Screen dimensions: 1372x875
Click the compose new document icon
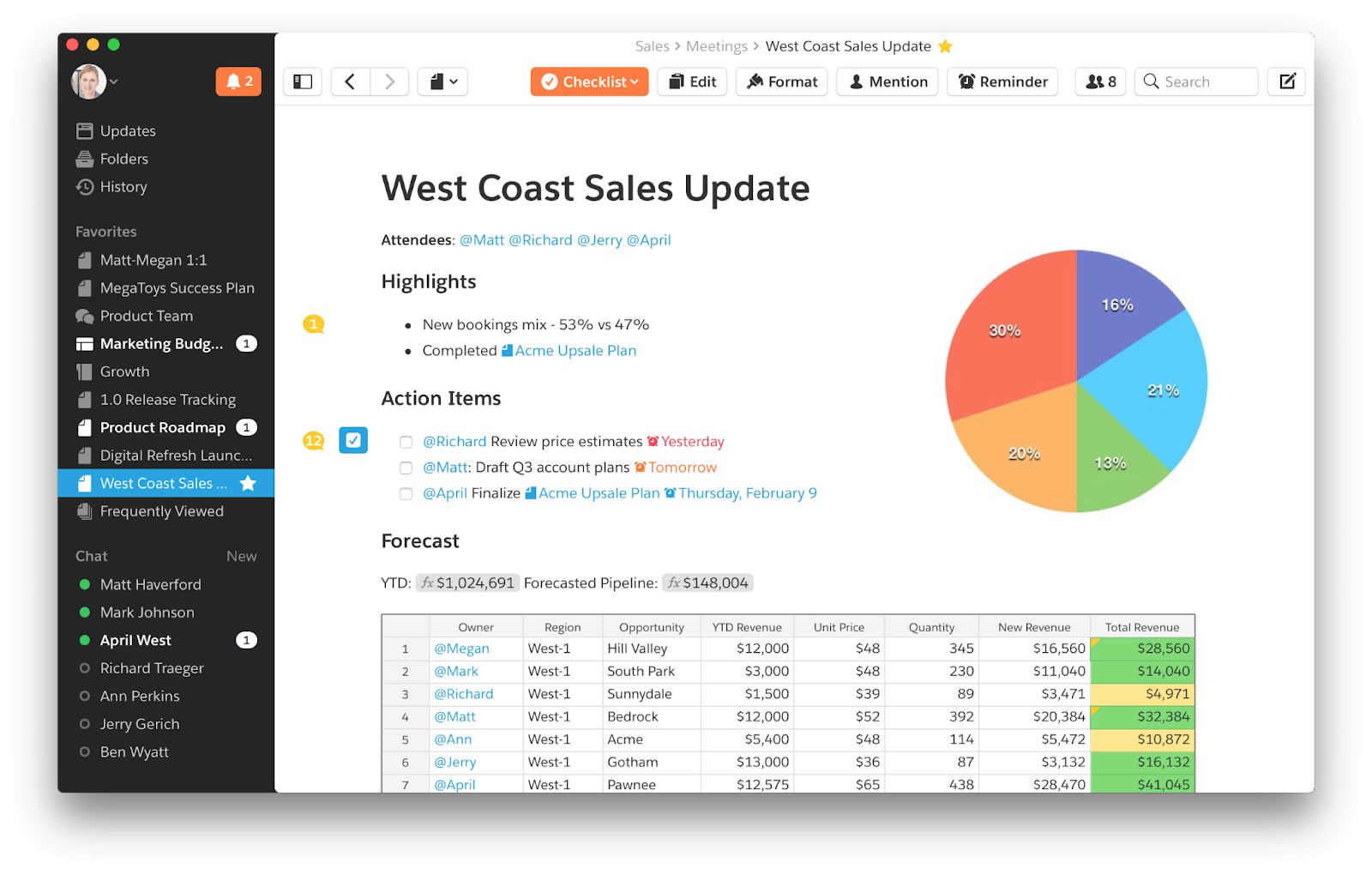[1286, 81]
